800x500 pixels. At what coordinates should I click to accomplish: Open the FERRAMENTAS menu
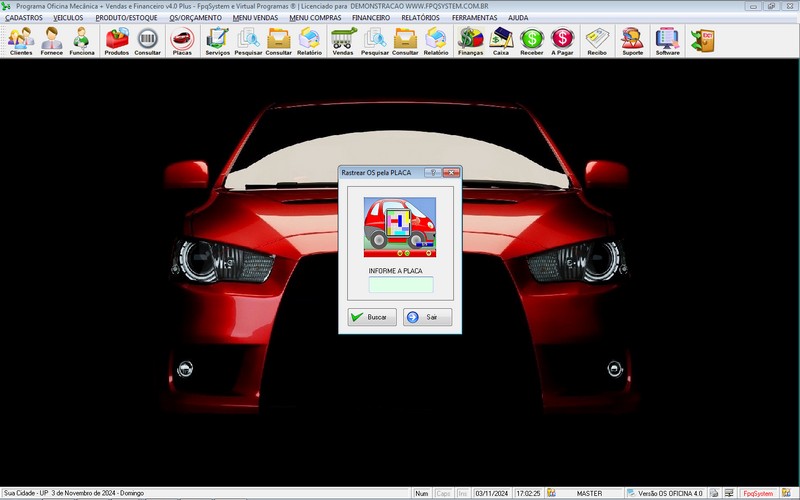(474, 18)
